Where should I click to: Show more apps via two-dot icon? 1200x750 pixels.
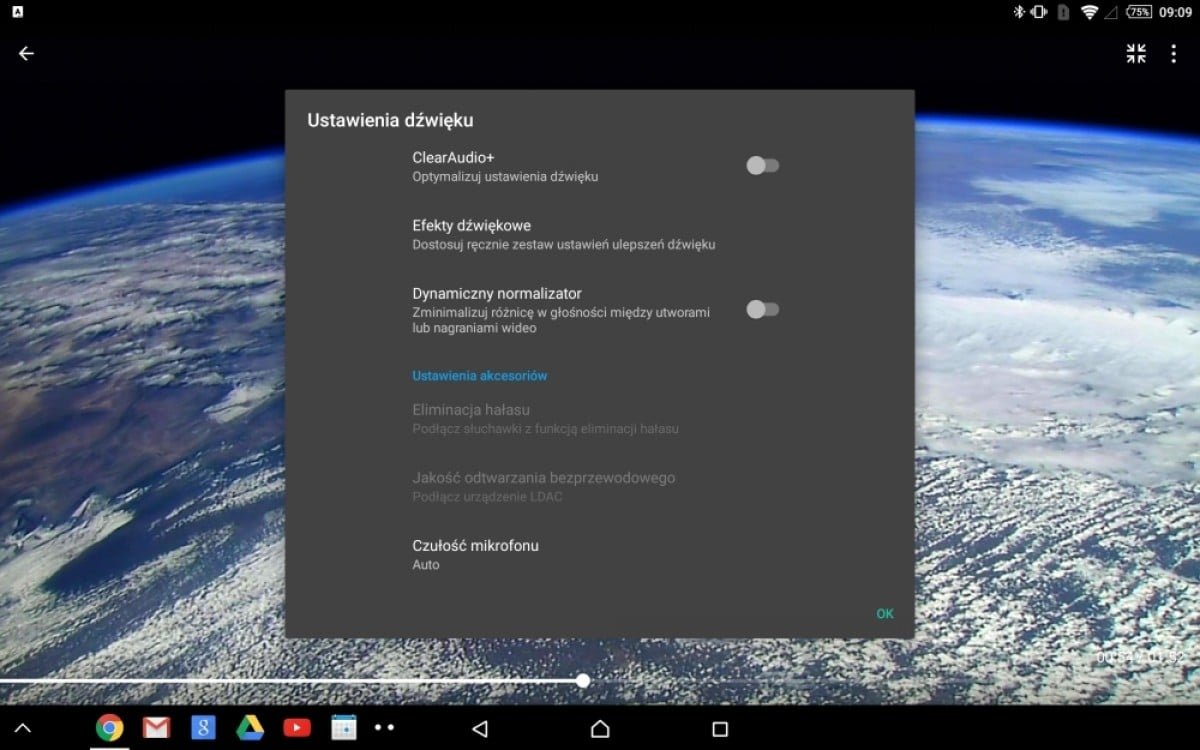click(384, 728)
